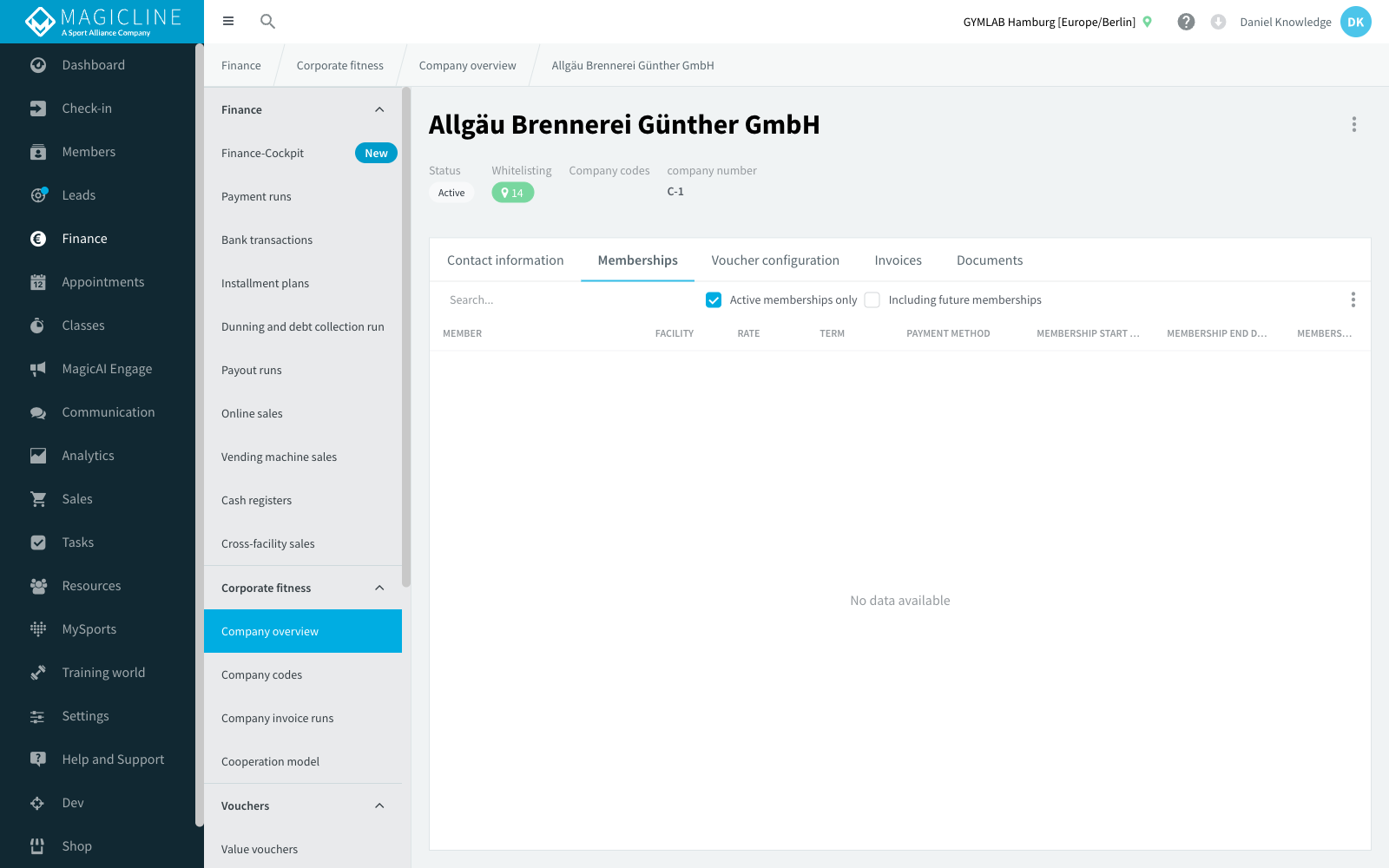This screenshot has height=868, width=1389.
Task: Select the Finance euro icon
Action: (38, 239)
